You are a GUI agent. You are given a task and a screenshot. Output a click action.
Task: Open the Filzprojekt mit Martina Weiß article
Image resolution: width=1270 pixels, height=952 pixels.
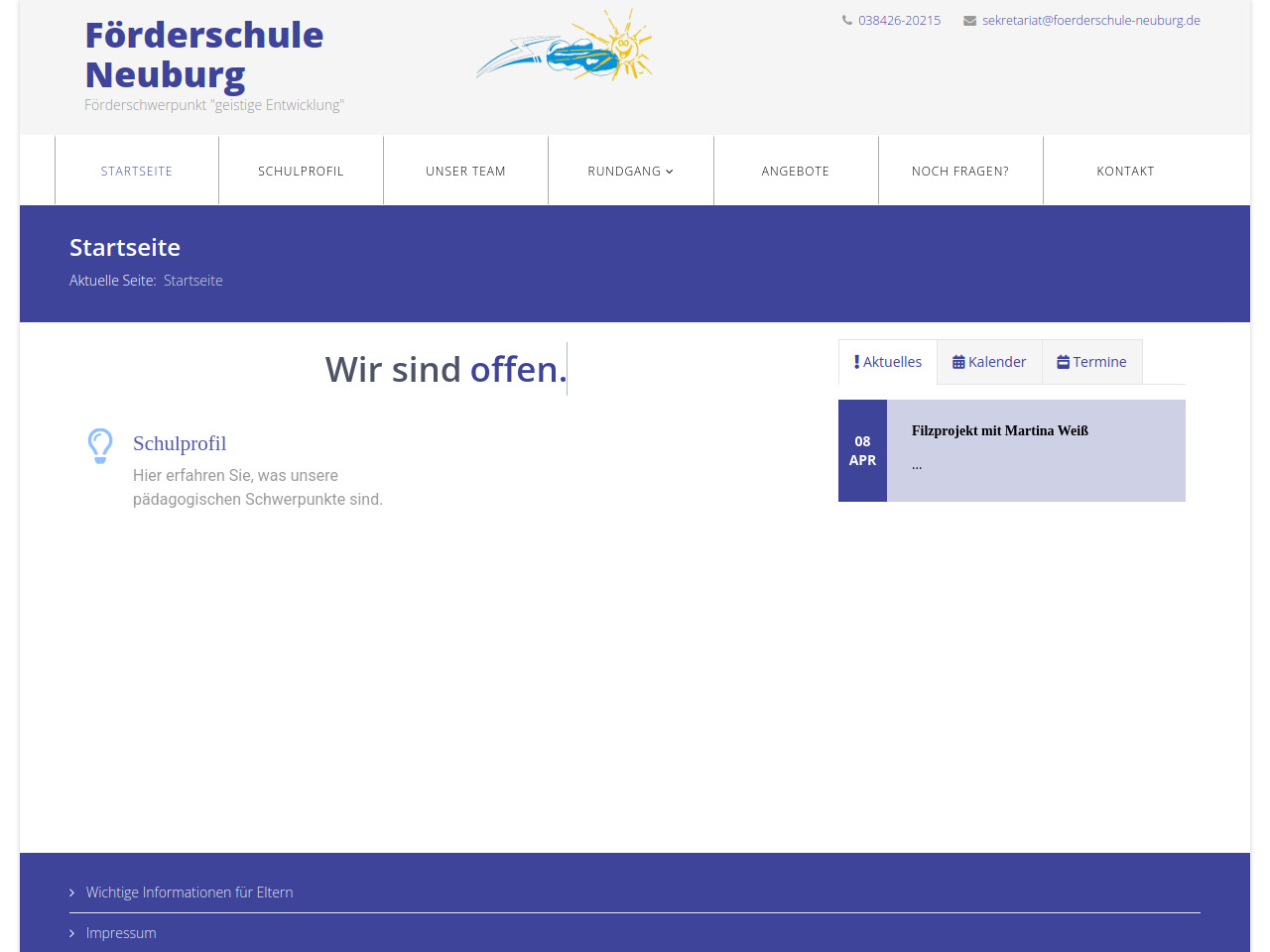999,431
